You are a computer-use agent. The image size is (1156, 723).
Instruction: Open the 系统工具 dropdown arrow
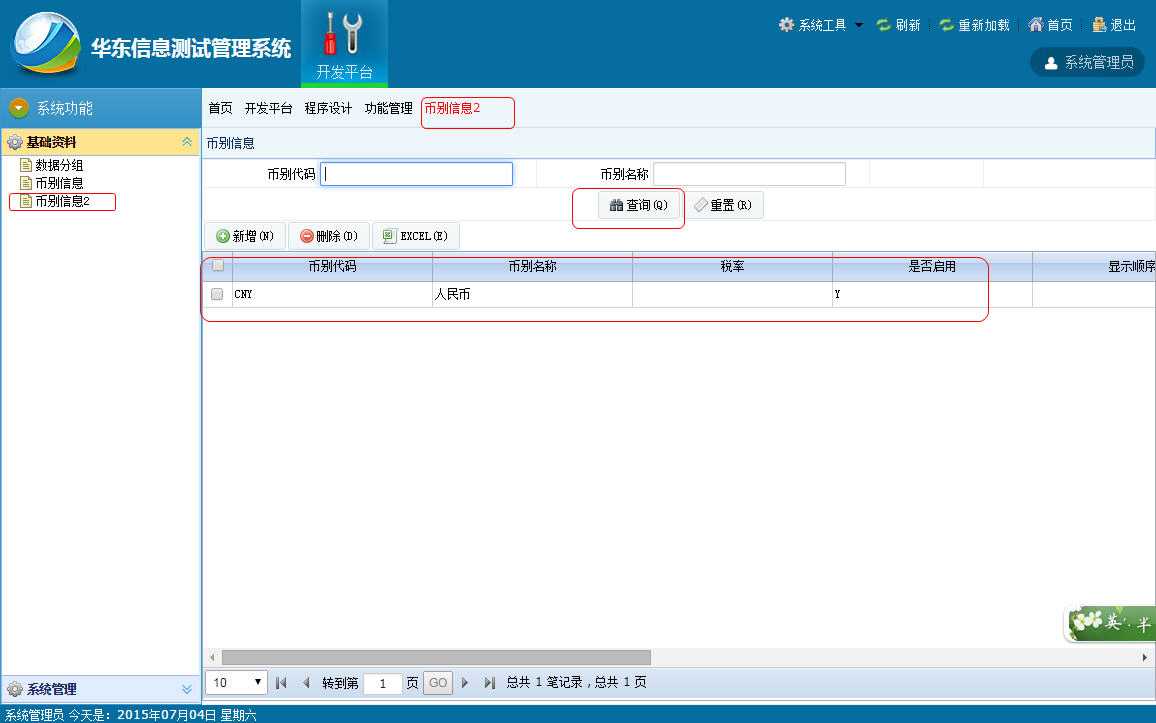click(x=859, y=25)
